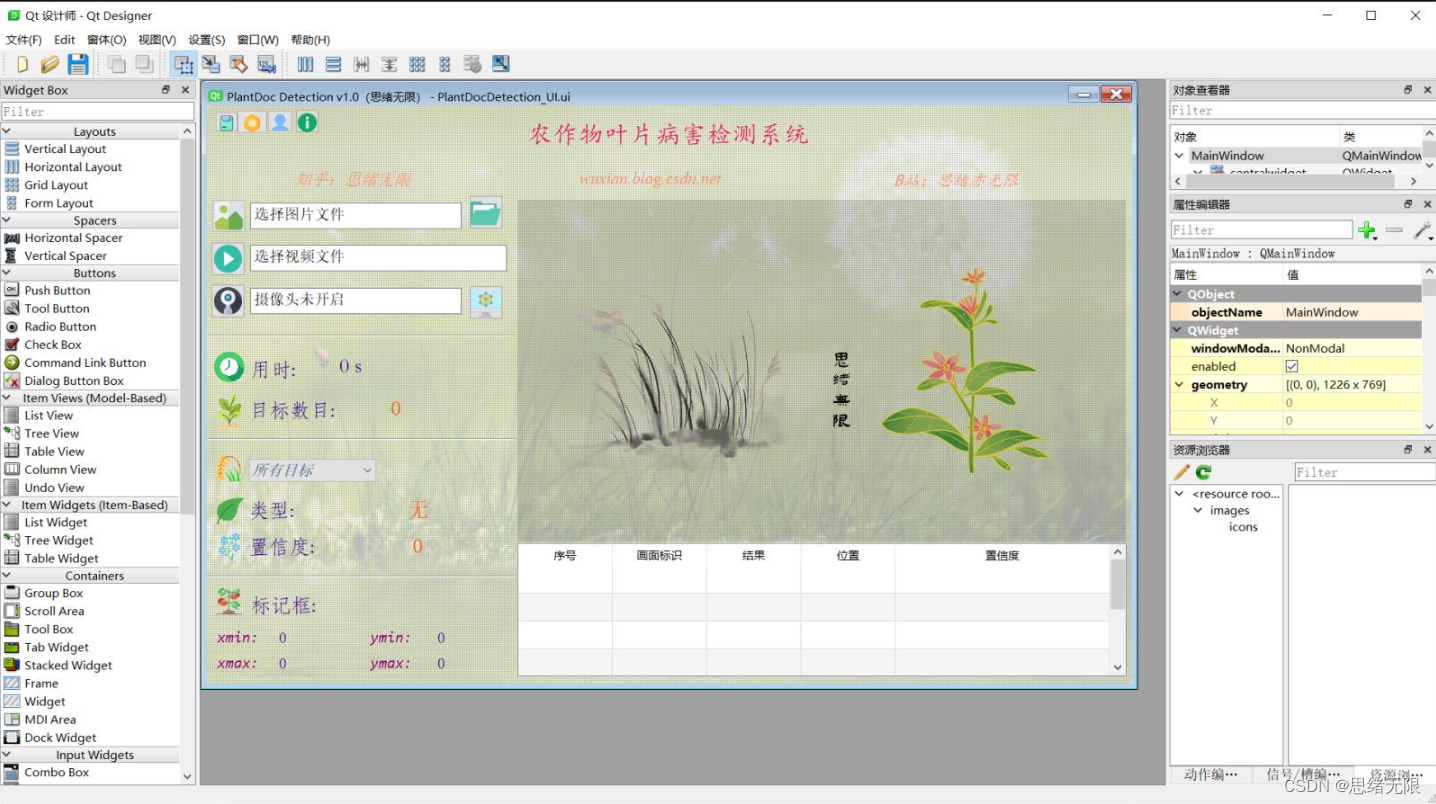Click the 摄像头未开启 text field

coord(355,300)
